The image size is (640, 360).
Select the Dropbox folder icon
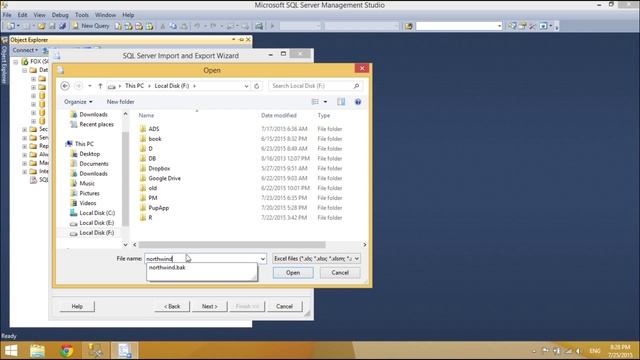(143, 168)
